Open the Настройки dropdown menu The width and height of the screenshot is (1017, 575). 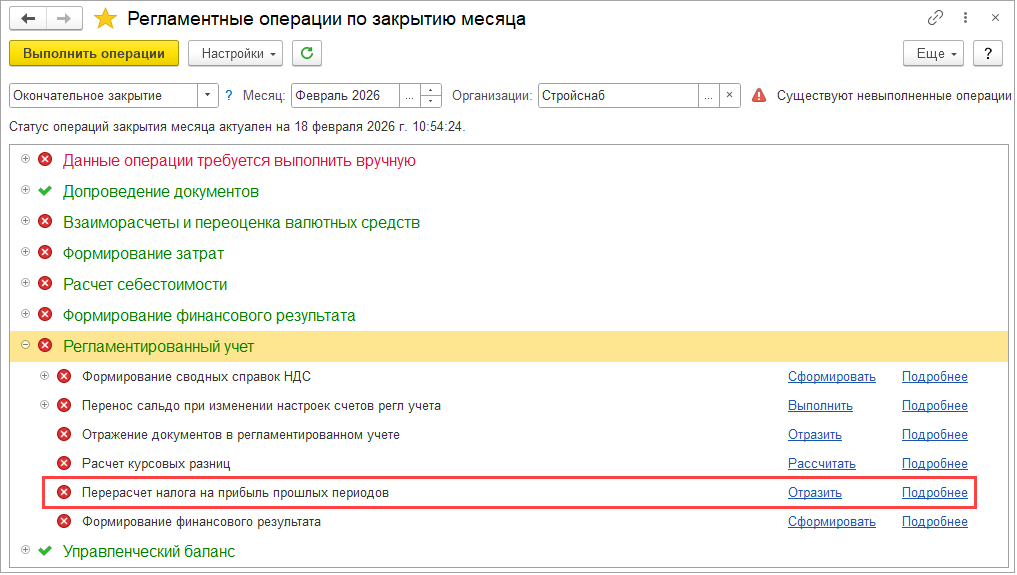[236, 53]
